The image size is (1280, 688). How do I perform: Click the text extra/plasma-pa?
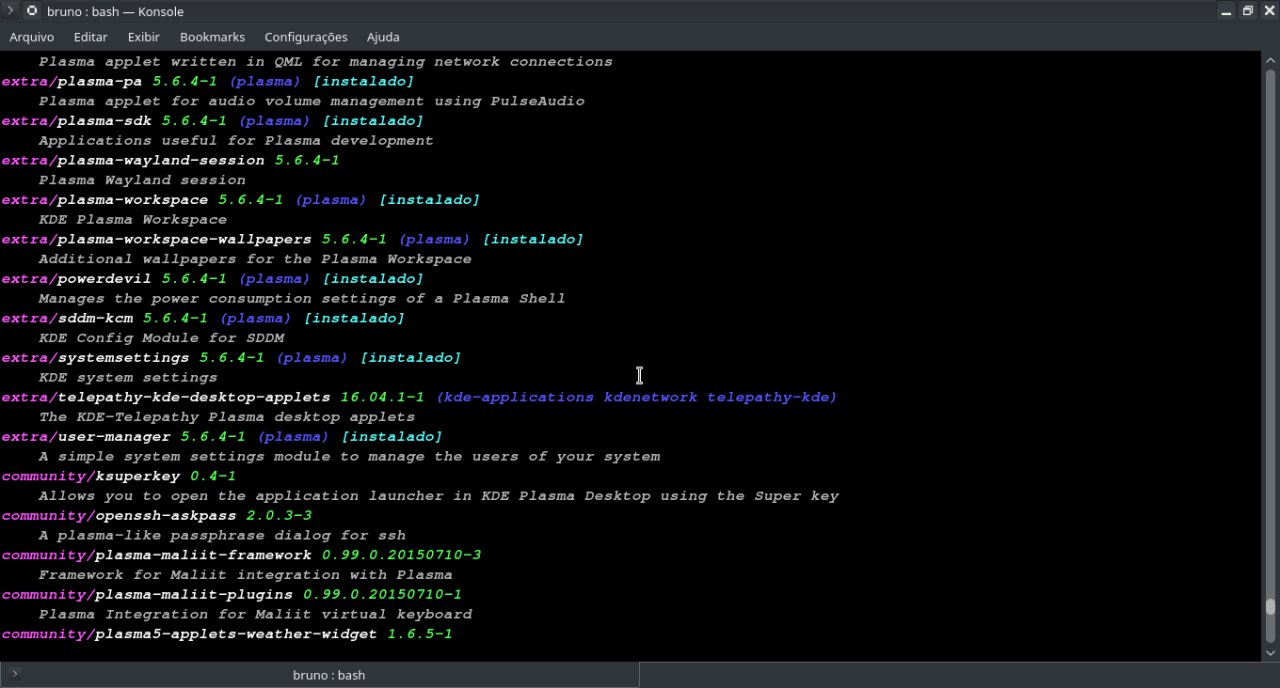click(x=72, y=81)
